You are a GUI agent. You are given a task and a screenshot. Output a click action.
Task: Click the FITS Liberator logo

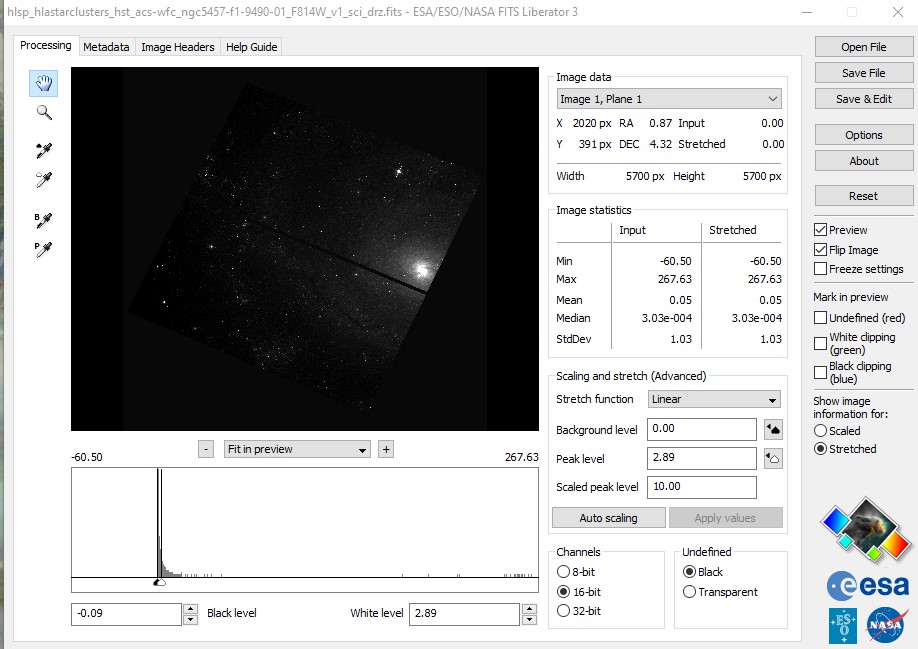point(865,528)
